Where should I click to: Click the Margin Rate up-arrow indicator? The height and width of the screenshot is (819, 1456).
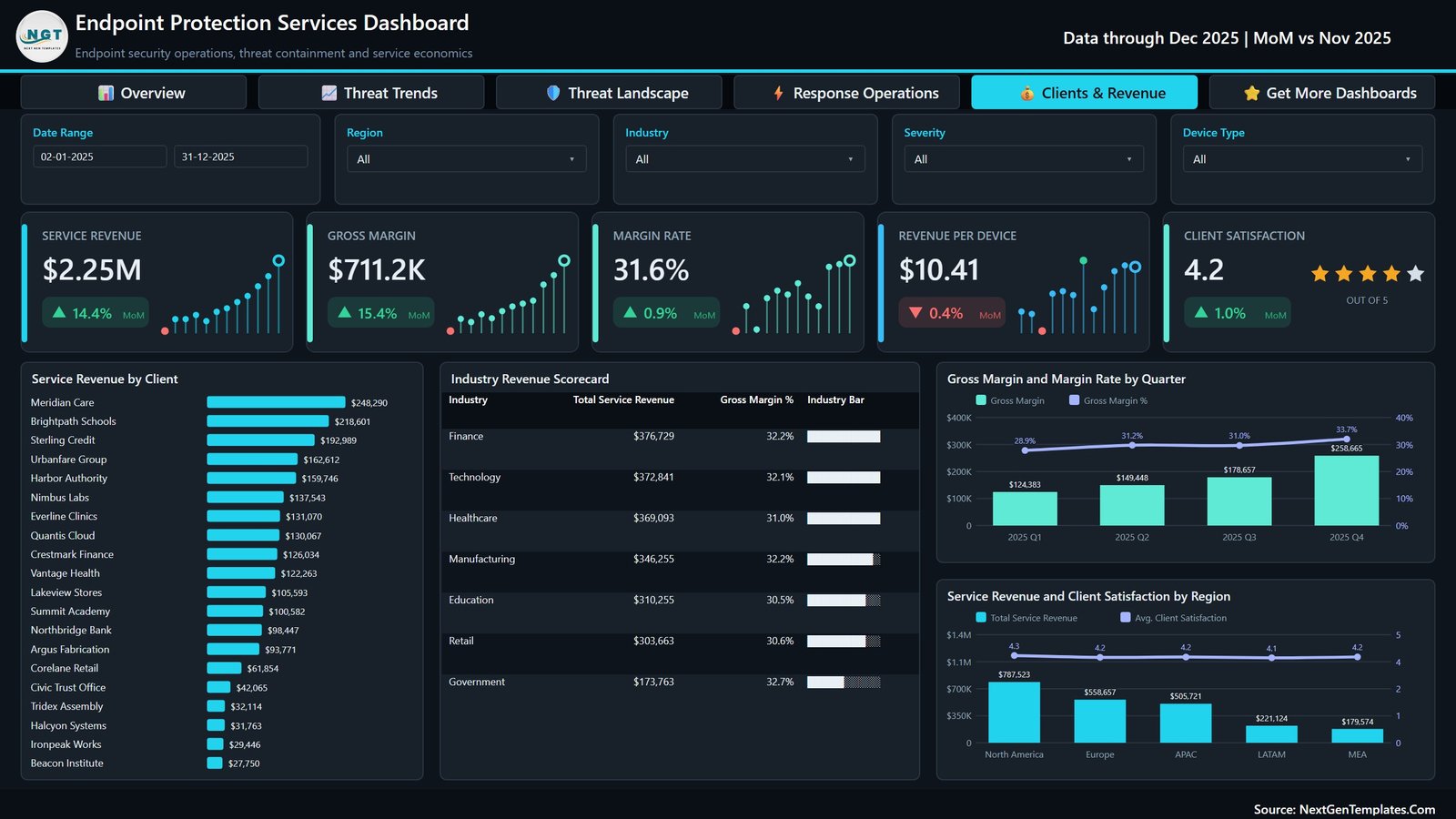(x=631, y=312)
